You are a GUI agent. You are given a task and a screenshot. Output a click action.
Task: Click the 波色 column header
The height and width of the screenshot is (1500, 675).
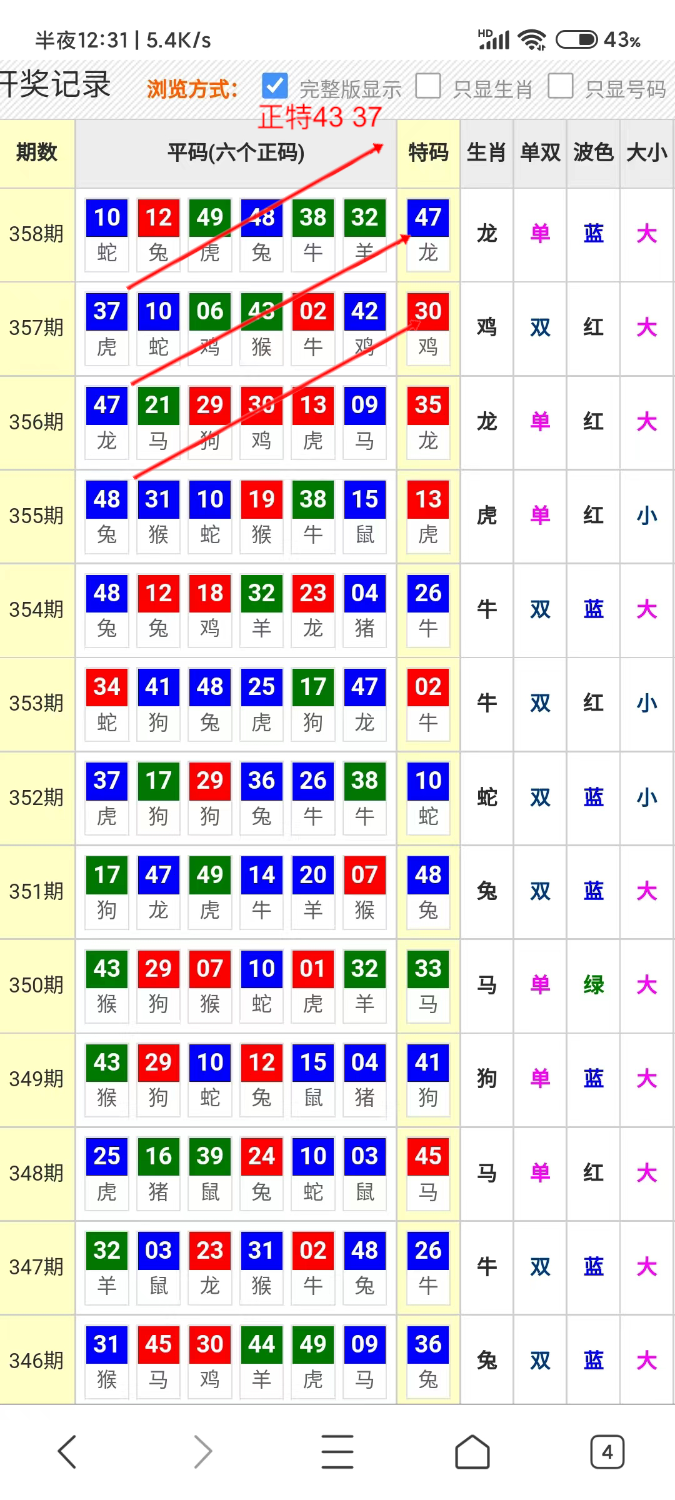(x=593, y=153)
